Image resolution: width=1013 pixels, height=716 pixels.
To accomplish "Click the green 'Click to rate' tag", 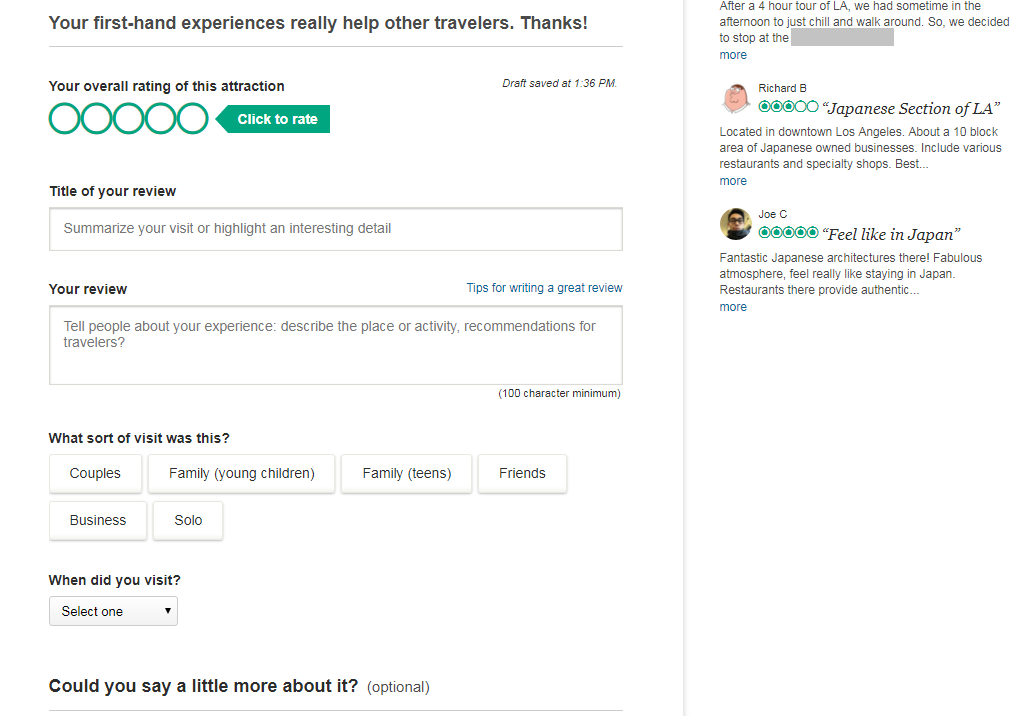I will coord(273,119).
